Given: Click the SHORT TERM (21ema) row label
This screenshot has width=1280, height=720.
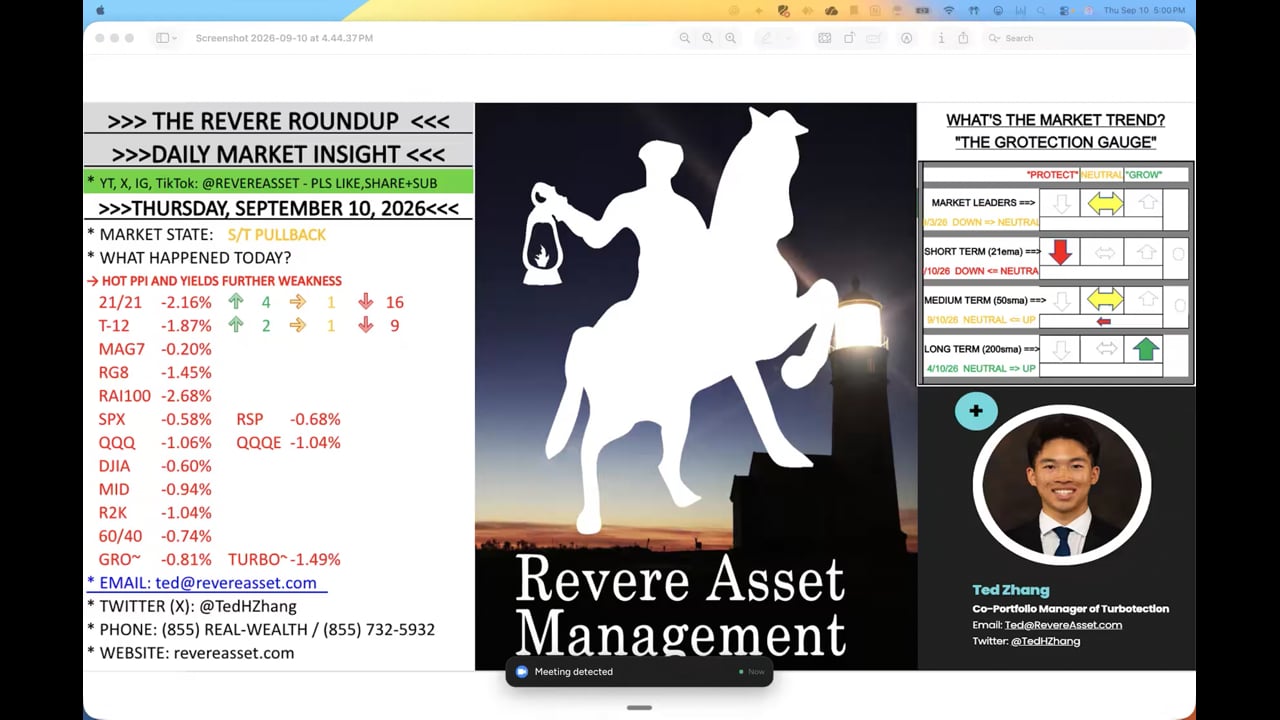Looking at the screenshot, I should point(981,252).
